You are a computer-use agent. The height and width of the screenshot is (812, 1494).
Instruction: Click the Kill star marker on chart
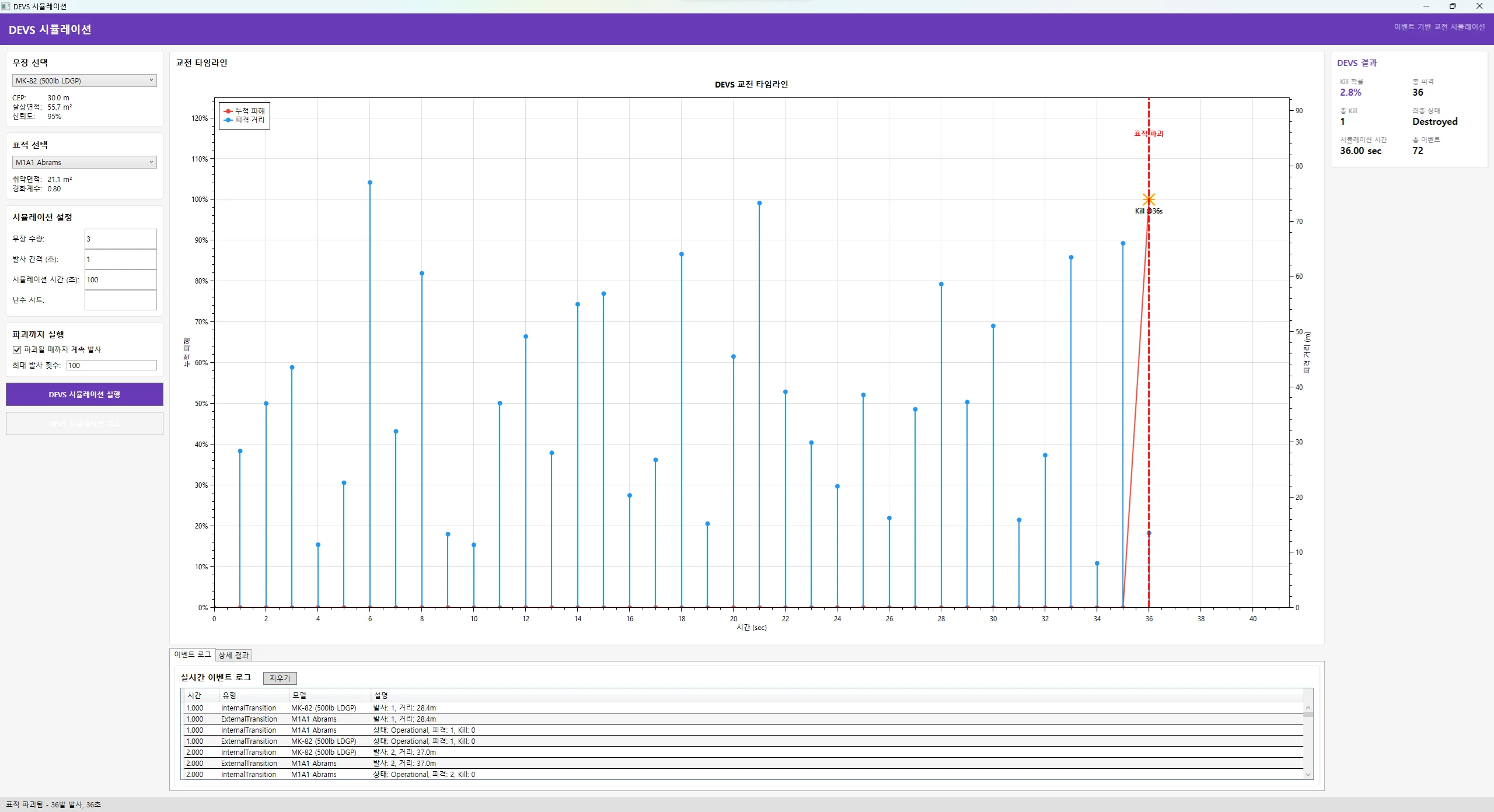(1149, 199)
